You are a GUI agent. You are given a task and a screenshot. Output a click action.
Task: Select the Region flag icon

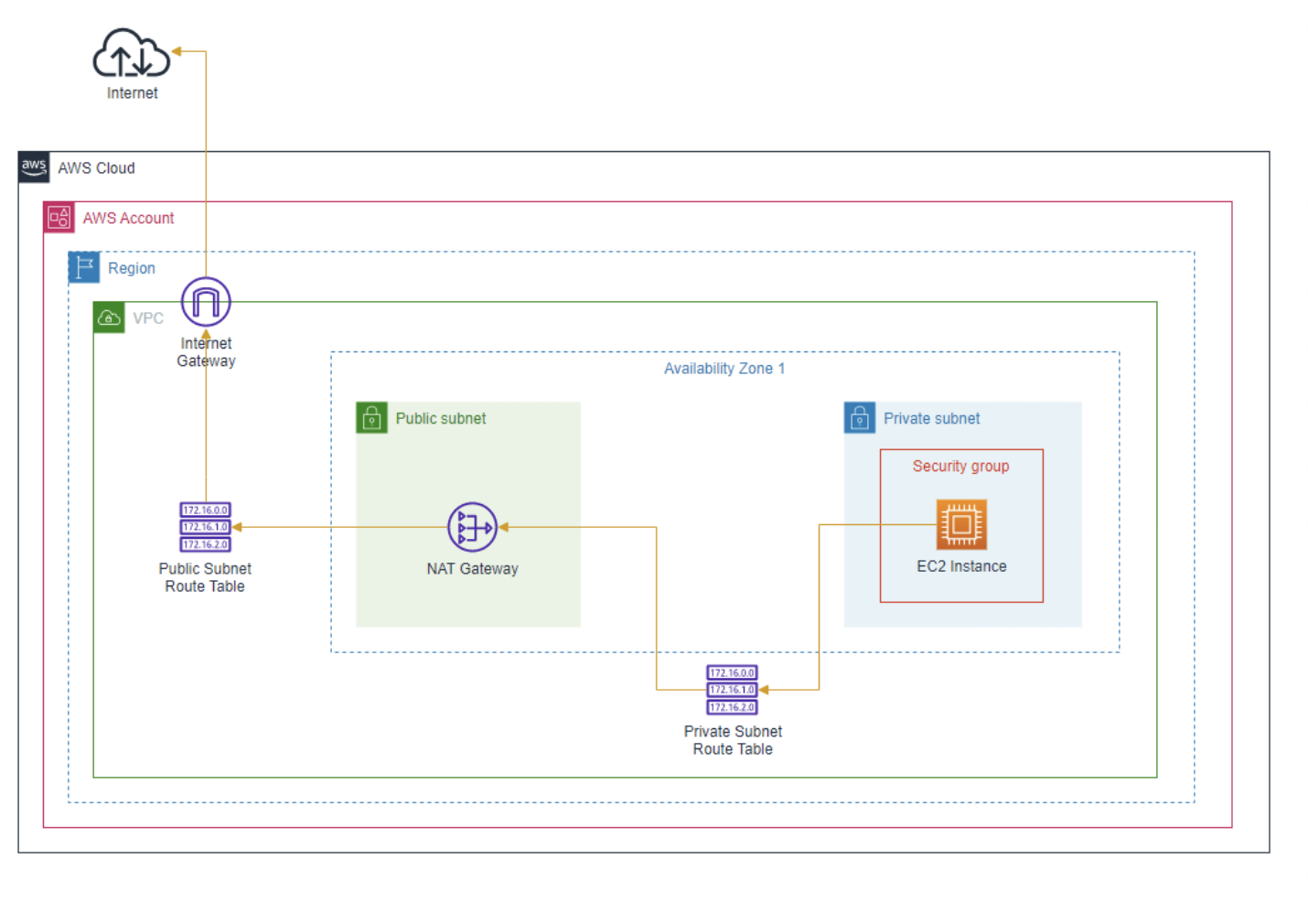point(84,267)
